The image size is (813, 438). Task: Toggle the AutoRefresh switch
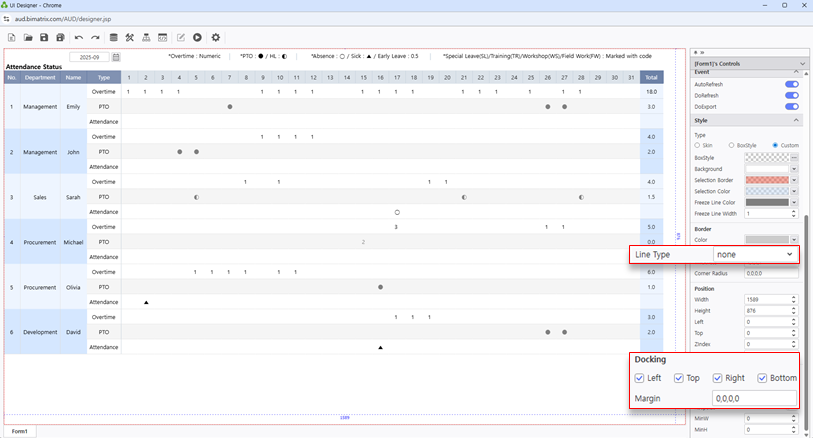coord(791,84)
